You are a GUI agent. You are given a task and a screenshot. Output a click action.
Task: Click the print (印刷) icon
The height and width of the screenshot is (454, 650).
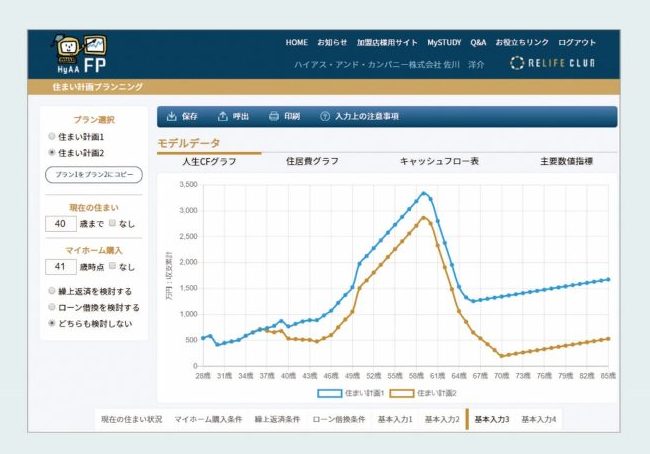(274, 116)
